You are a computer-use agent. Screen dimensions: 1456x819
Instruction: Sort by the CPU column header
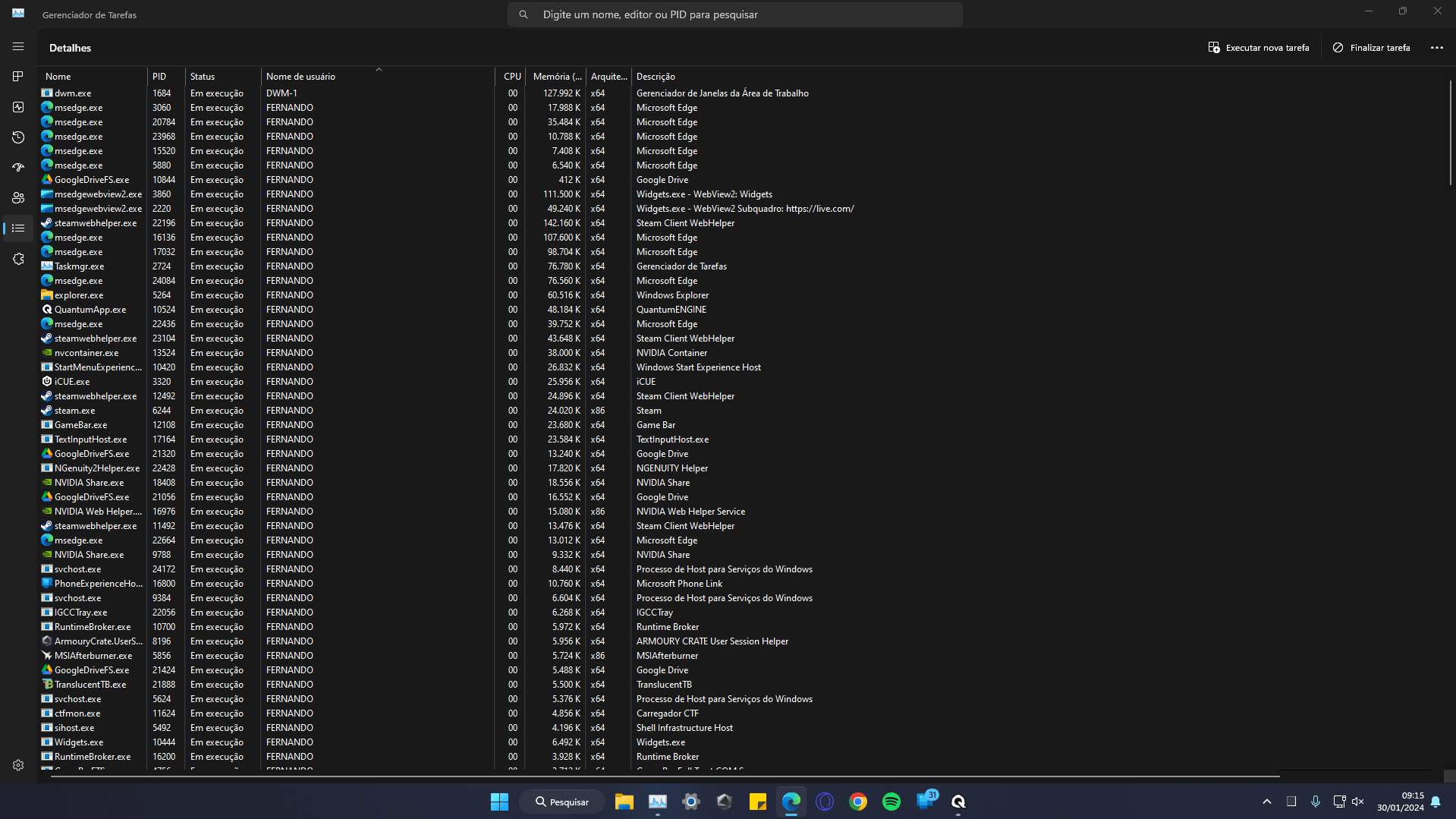pyautogui.click(x=511, y=77)
